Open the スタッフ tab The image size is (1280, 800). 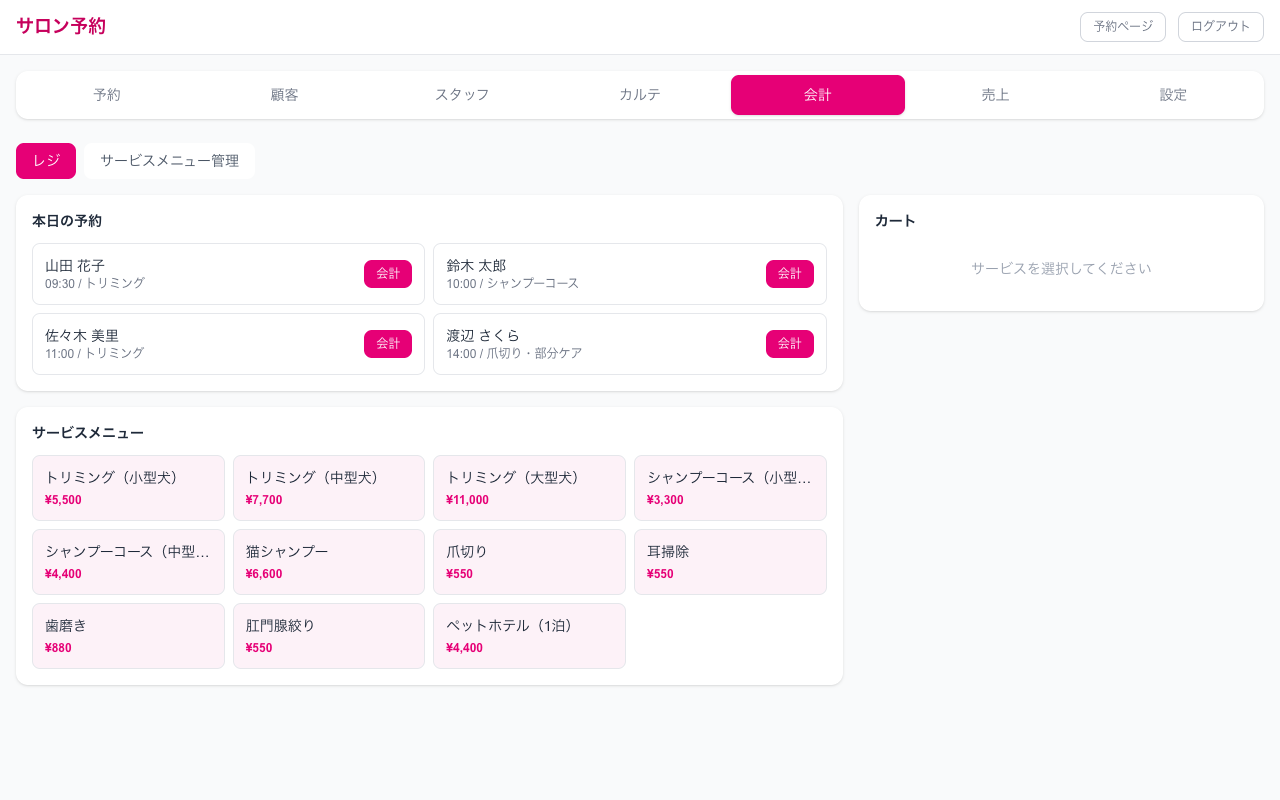coord(462,95)
